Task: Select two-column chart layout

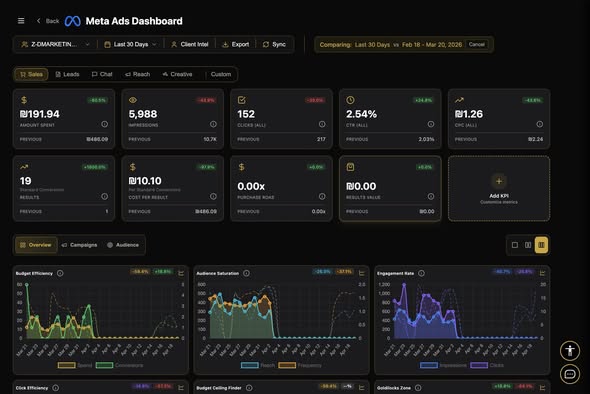Action: [528, 245]
